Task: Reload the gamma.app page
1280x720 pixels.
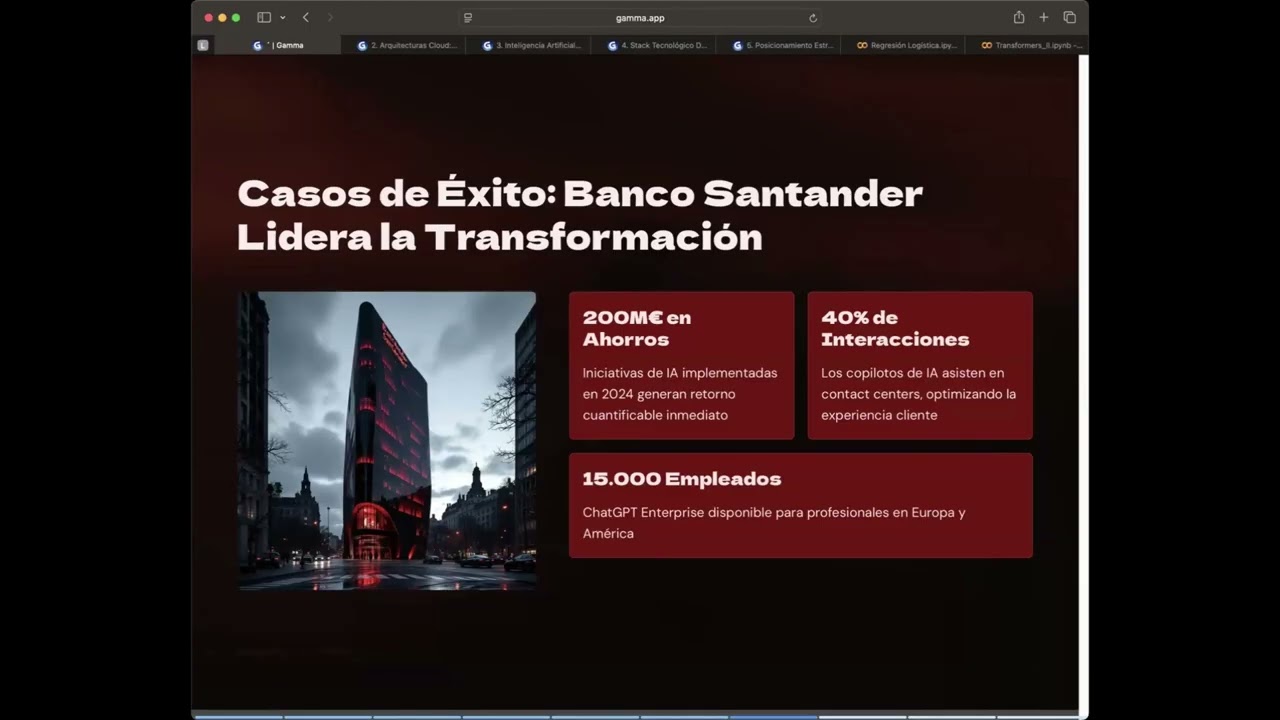Action: click(813, 18)
